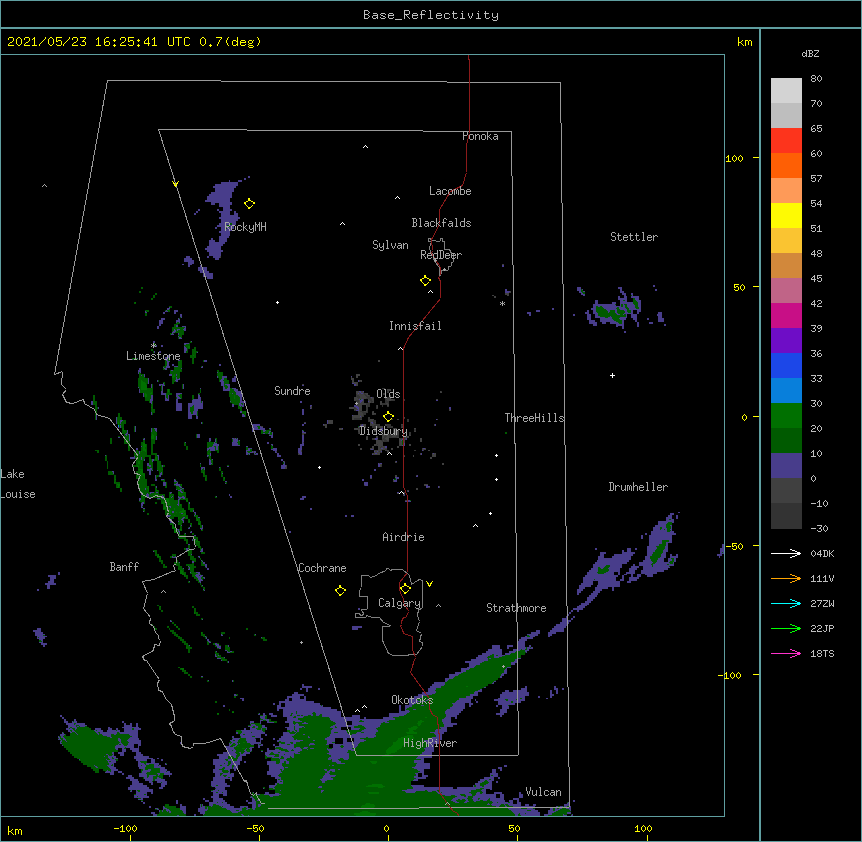Click the Calgary city label
The height and width of the screenshot is (842, 862).
(x=400, y=603)
